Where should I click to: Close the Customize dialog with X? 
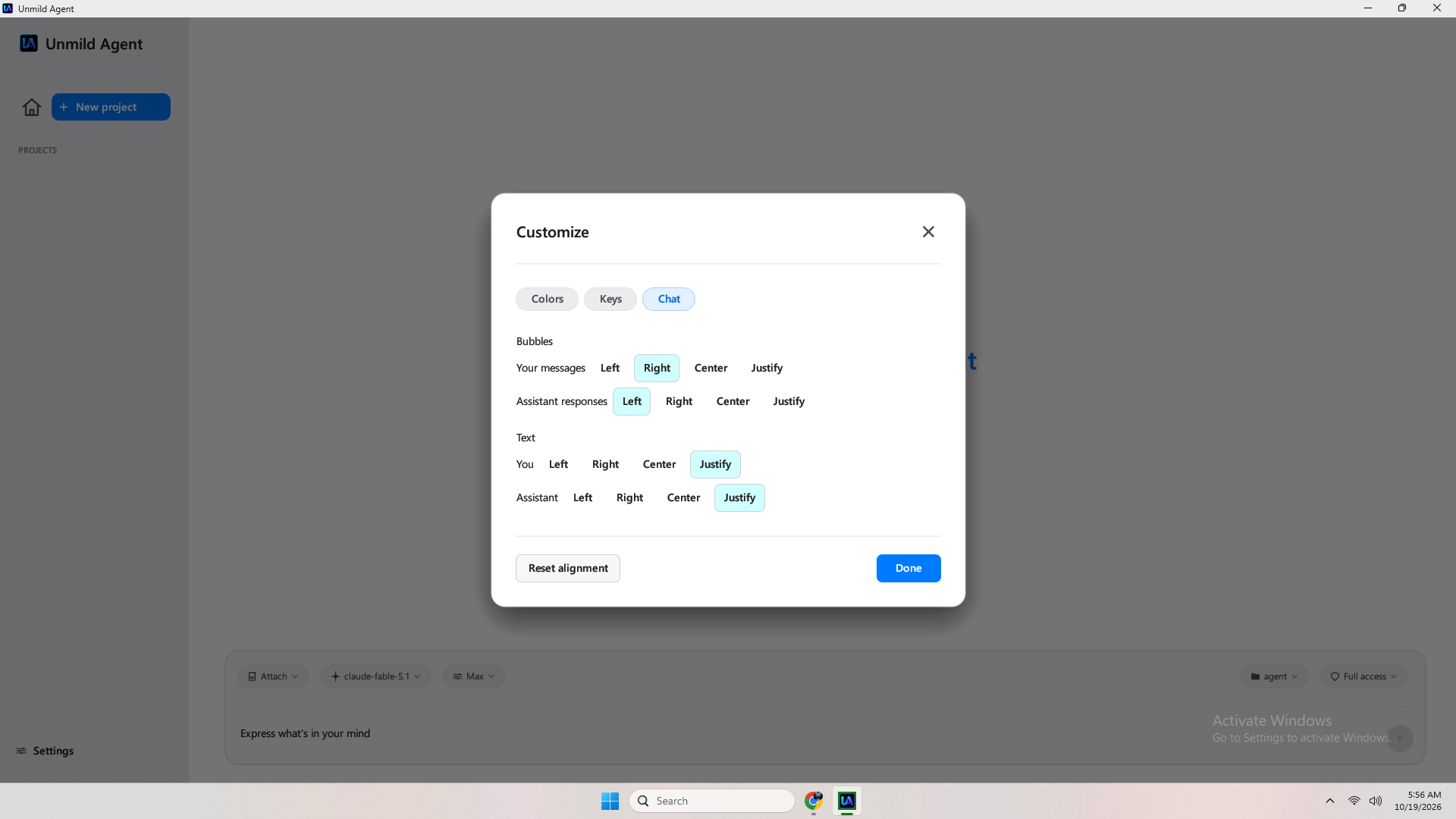tap(928, 232)
